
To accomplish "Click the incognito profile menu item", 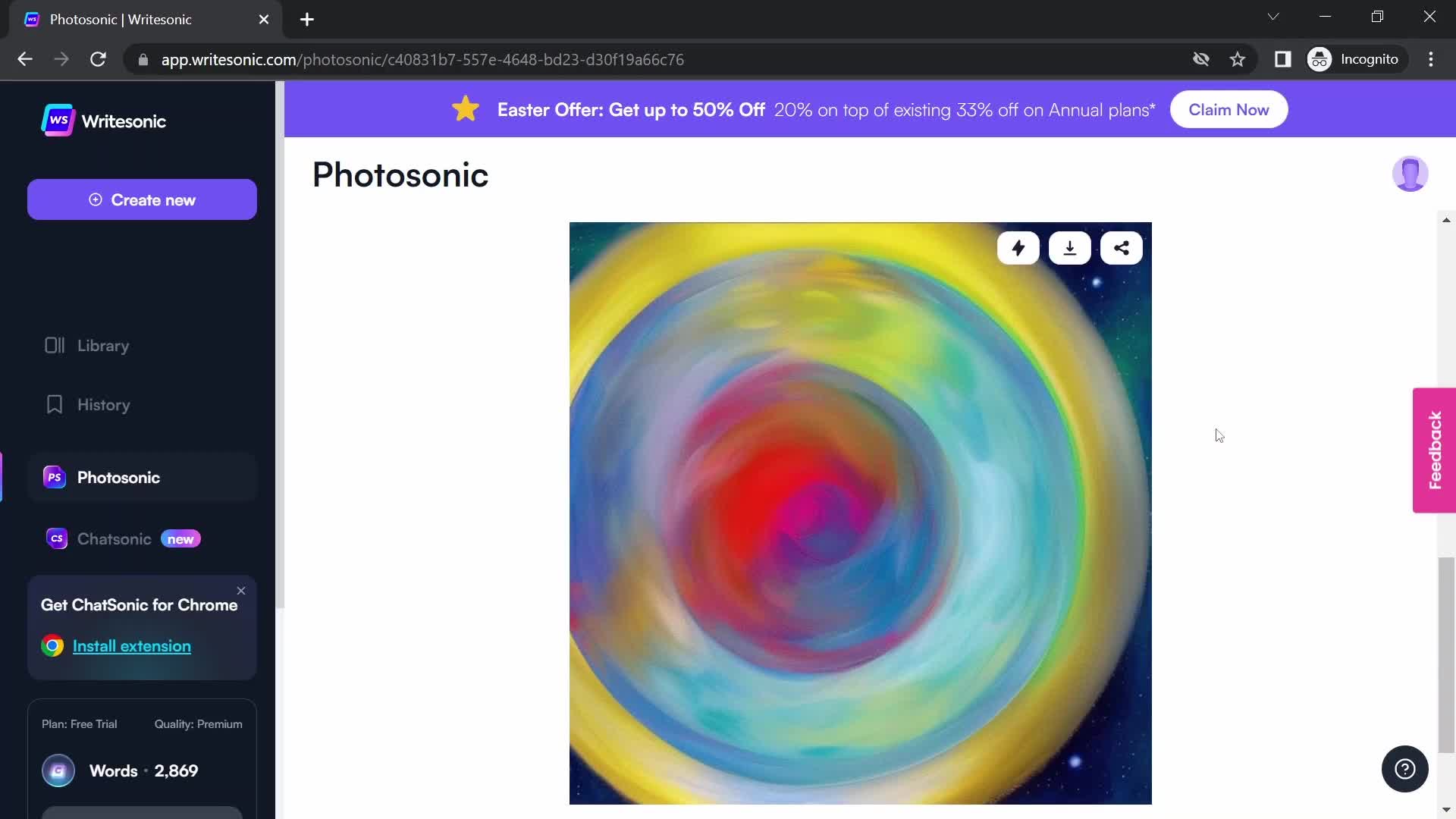I will point(1356,59).
